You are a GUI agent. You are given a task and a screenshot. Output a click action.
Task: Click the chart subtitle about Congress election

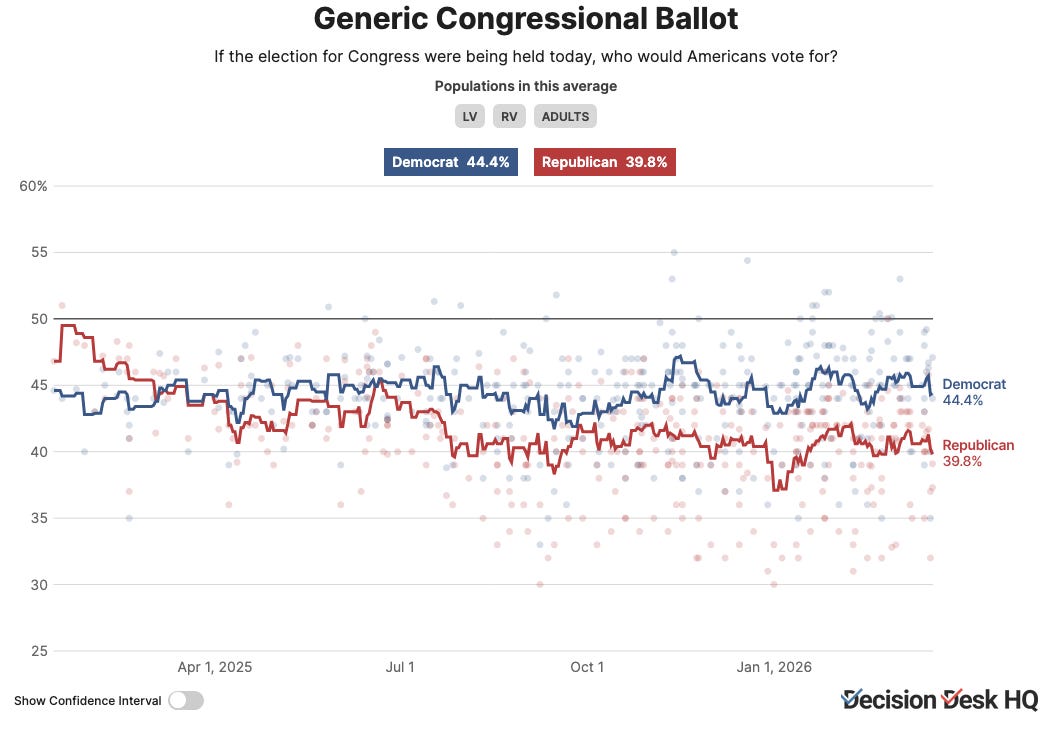[525, 57]
